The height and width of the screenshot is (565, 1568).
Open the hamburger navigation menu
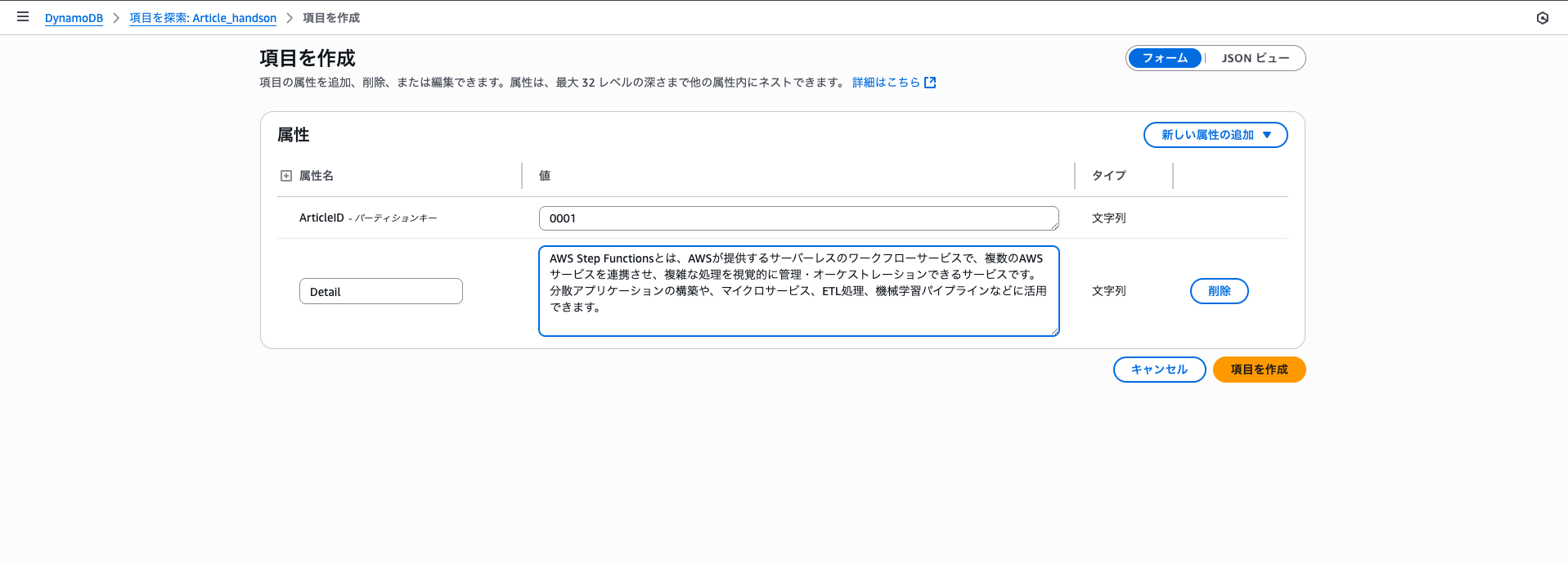(x=23, y=16)
